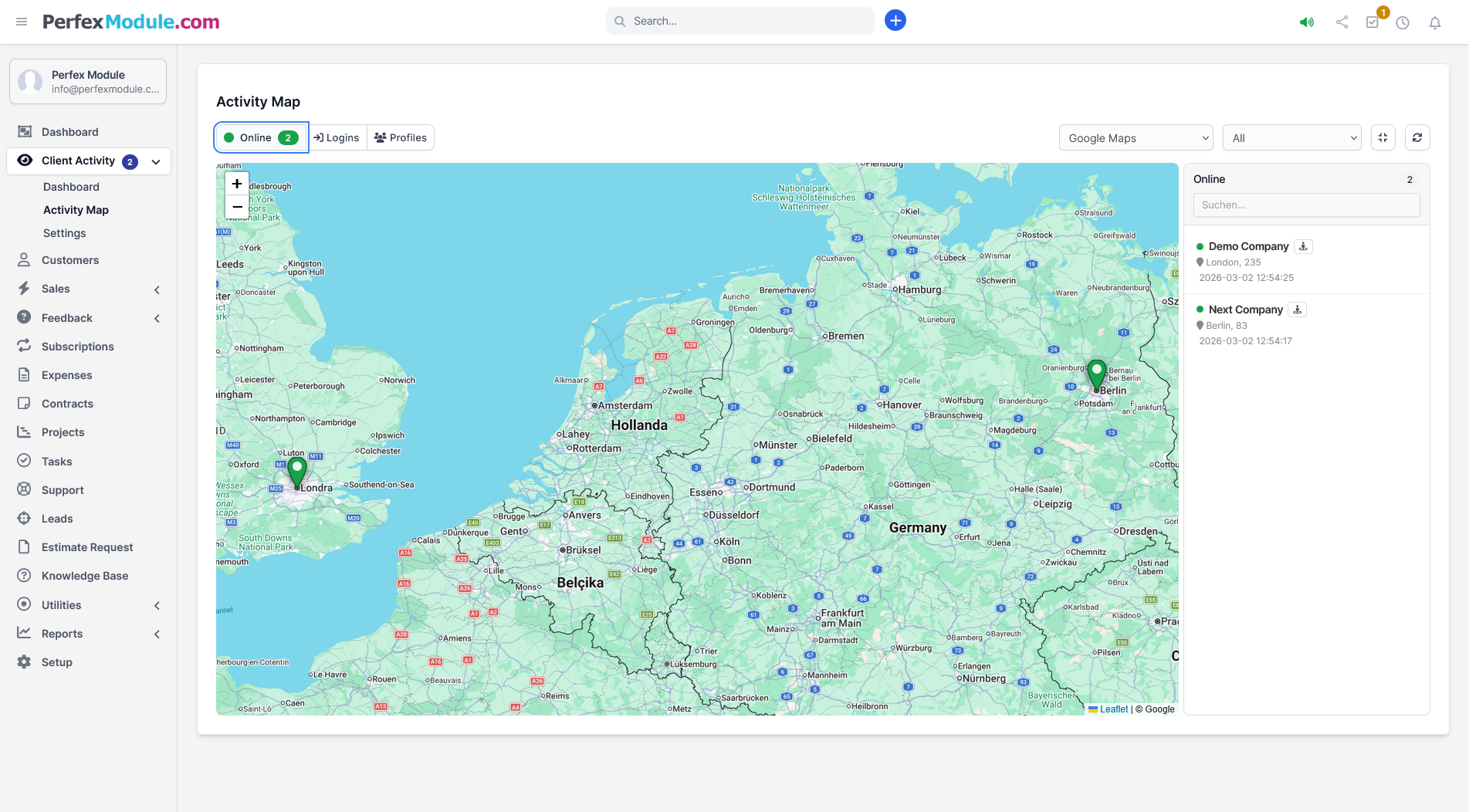Screen dimensions: 1469x812
Task: Click the green sound speaker icon
Action: tap(1306, 22)
